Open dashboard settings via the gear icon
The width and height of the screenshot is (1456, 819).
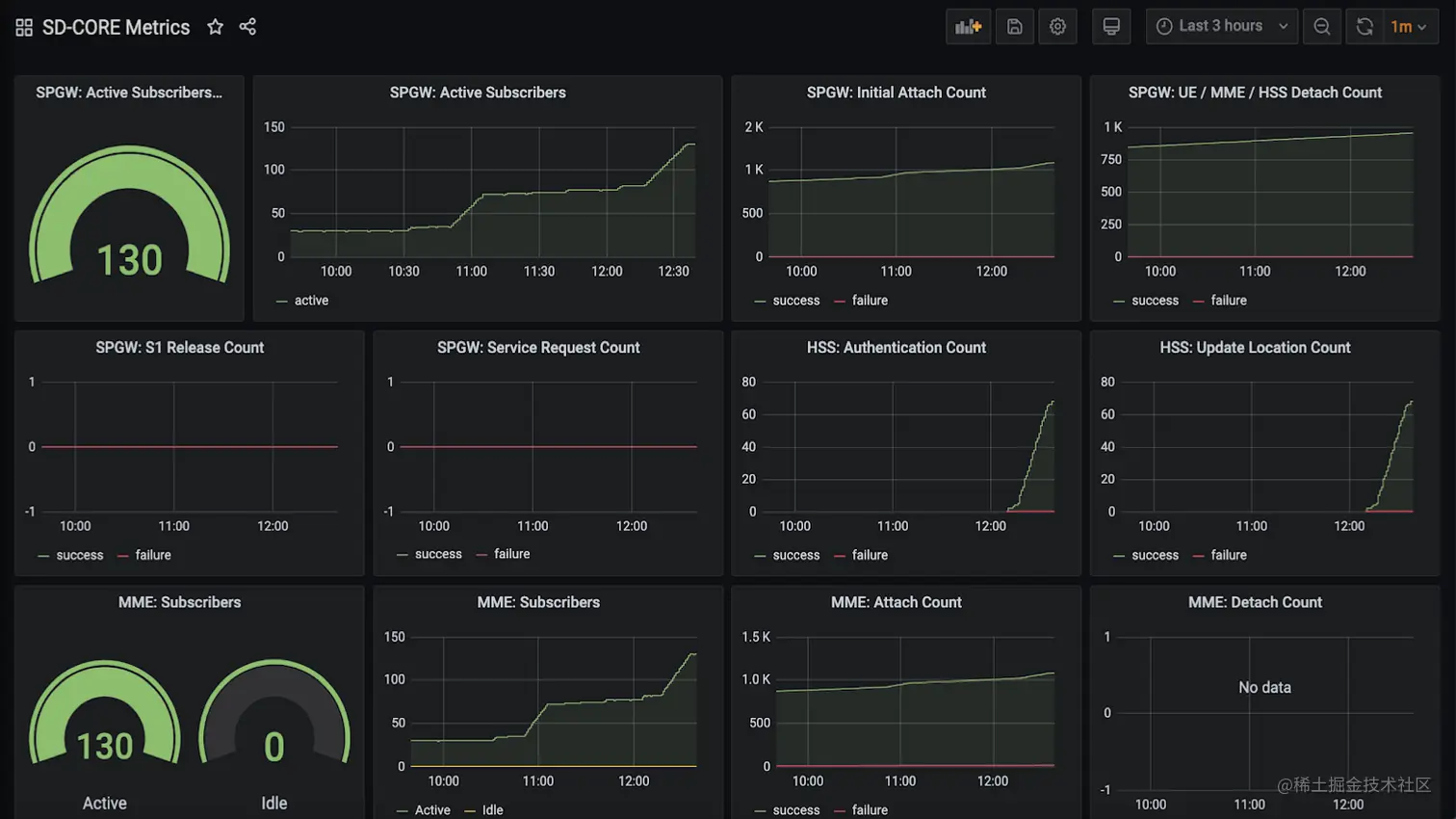(x=1057, y=27)
